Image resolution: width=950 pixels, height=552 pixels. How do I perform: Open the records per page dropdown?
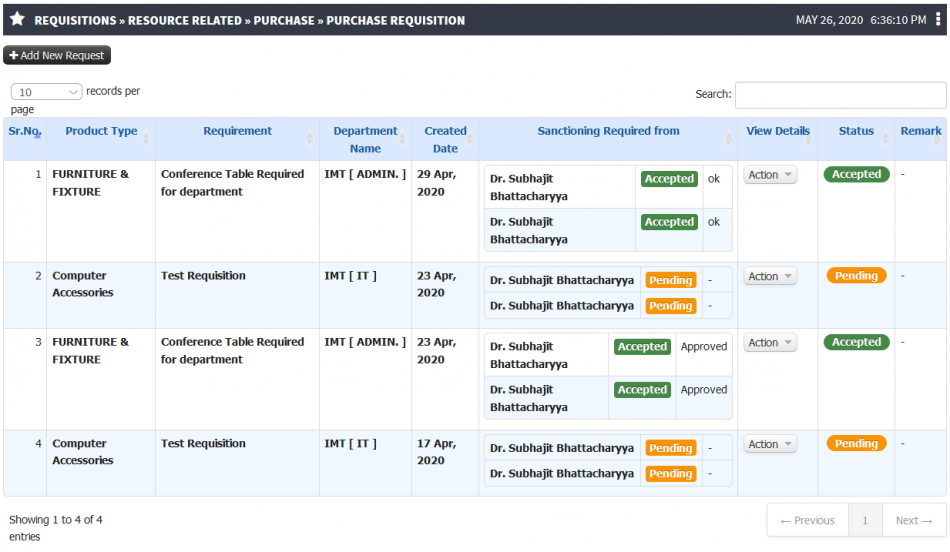pyautogui.click(x=46, y=91)
